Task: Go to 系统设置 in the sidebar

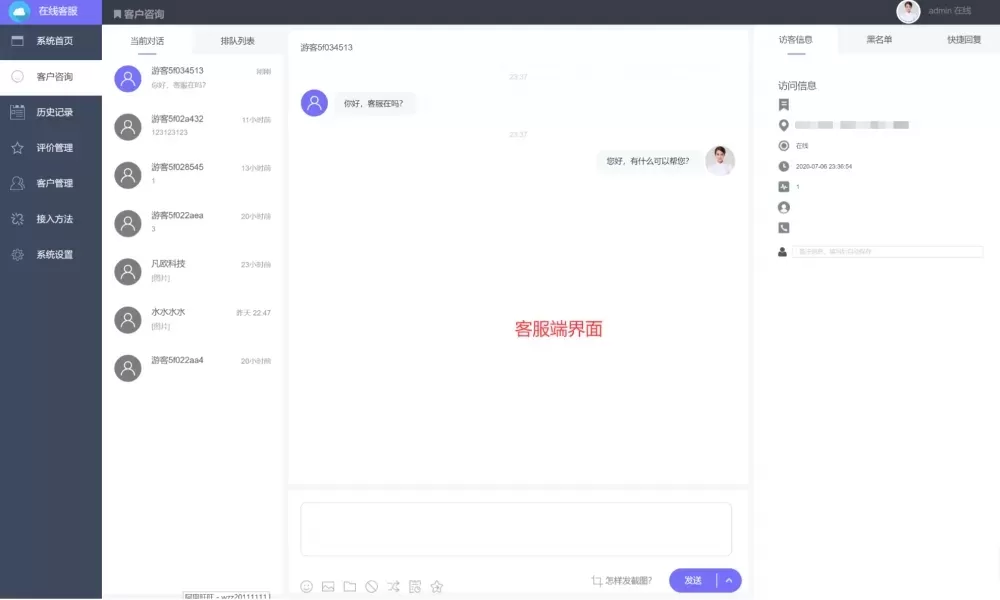Action: (54, 254)
